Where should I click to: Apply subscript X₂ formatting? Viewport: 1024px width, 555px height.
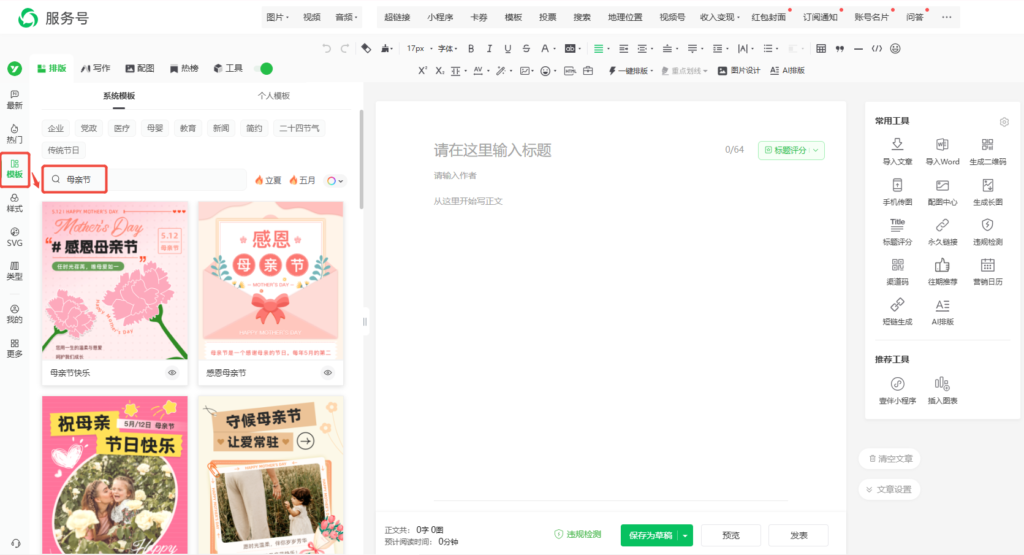(440, 71)
